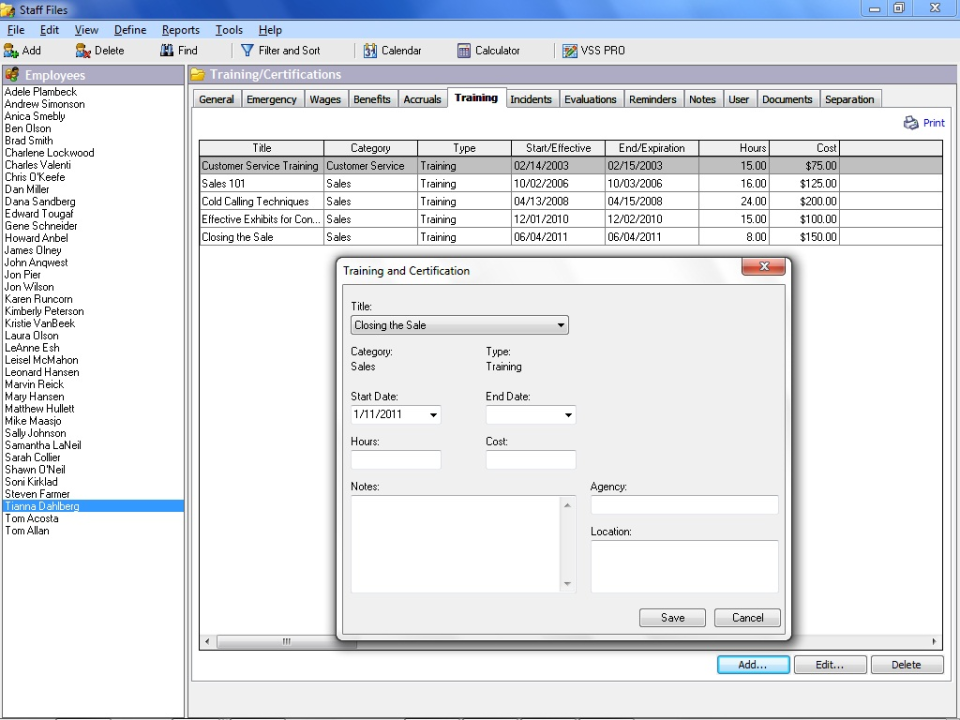Screen dimensions: 960x720
Task: Click into the Hours input field
Action: pos(396,460)
